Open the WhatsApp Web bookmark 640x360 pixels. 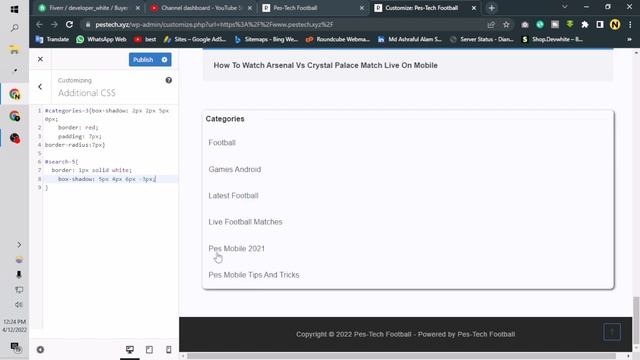(x=101, y=39)
